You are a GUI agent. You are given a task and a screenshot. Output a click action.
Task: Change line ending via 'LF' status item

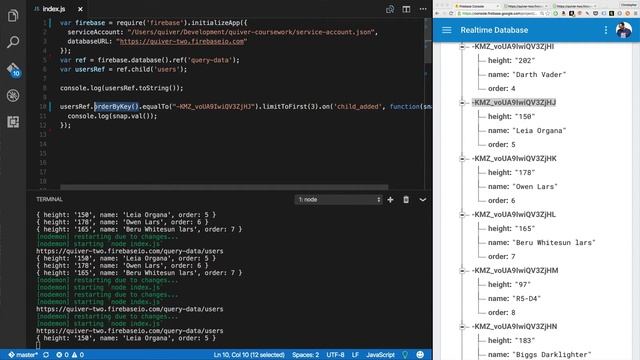click(355, 355)
